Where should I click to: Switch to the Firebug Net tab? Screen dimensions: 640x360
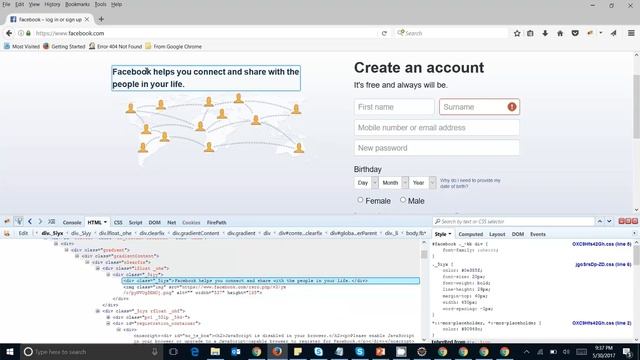171,222
